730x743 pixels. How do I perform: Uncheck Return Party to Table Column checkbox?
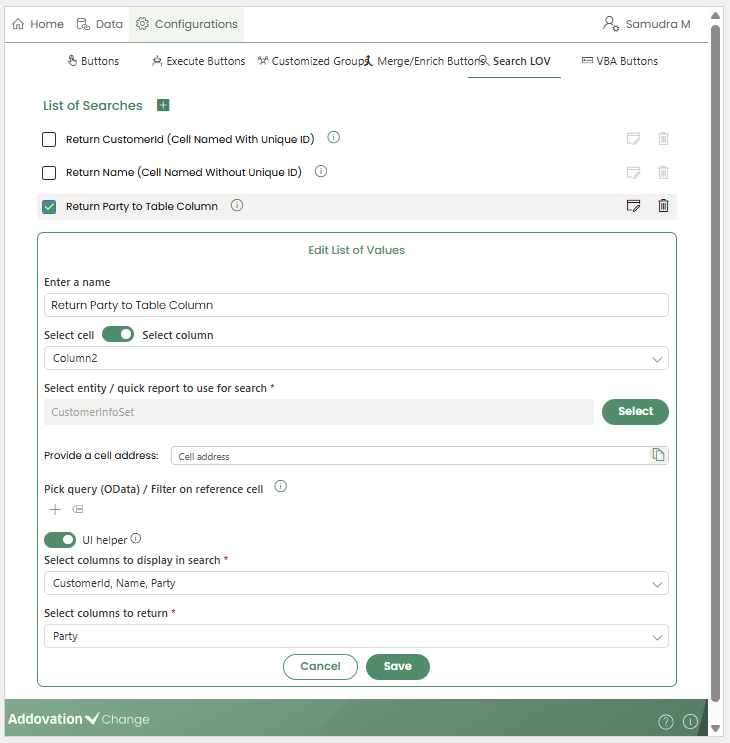coord(49,207)
